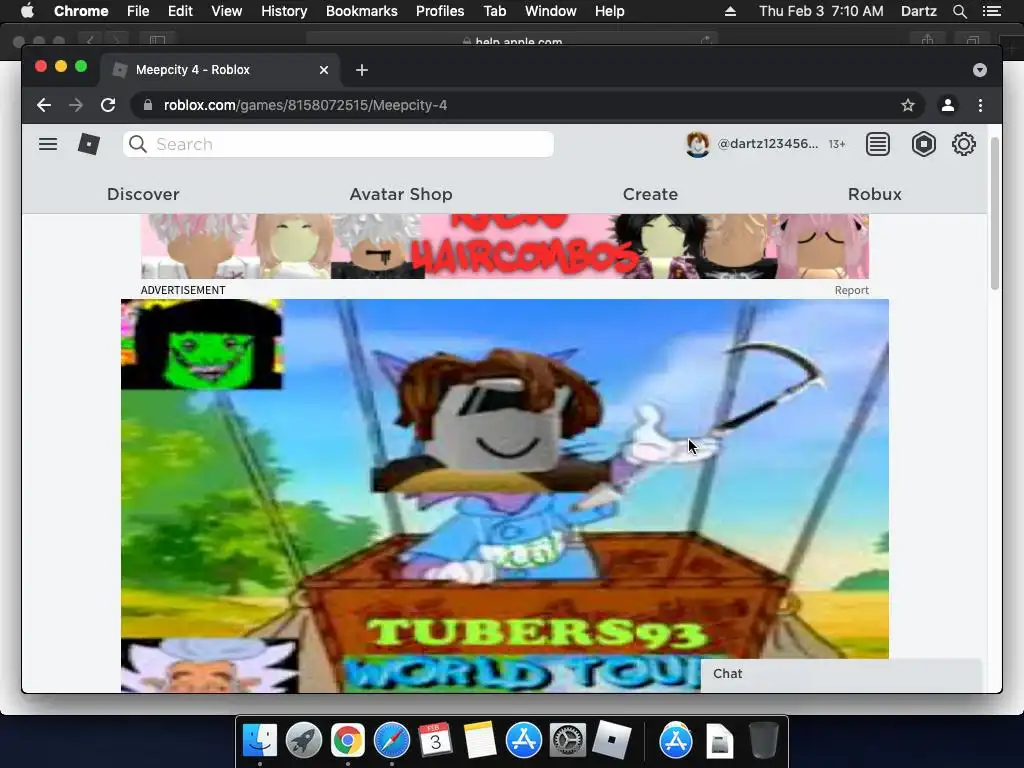Open Finder from the Dock

[260, 740]
